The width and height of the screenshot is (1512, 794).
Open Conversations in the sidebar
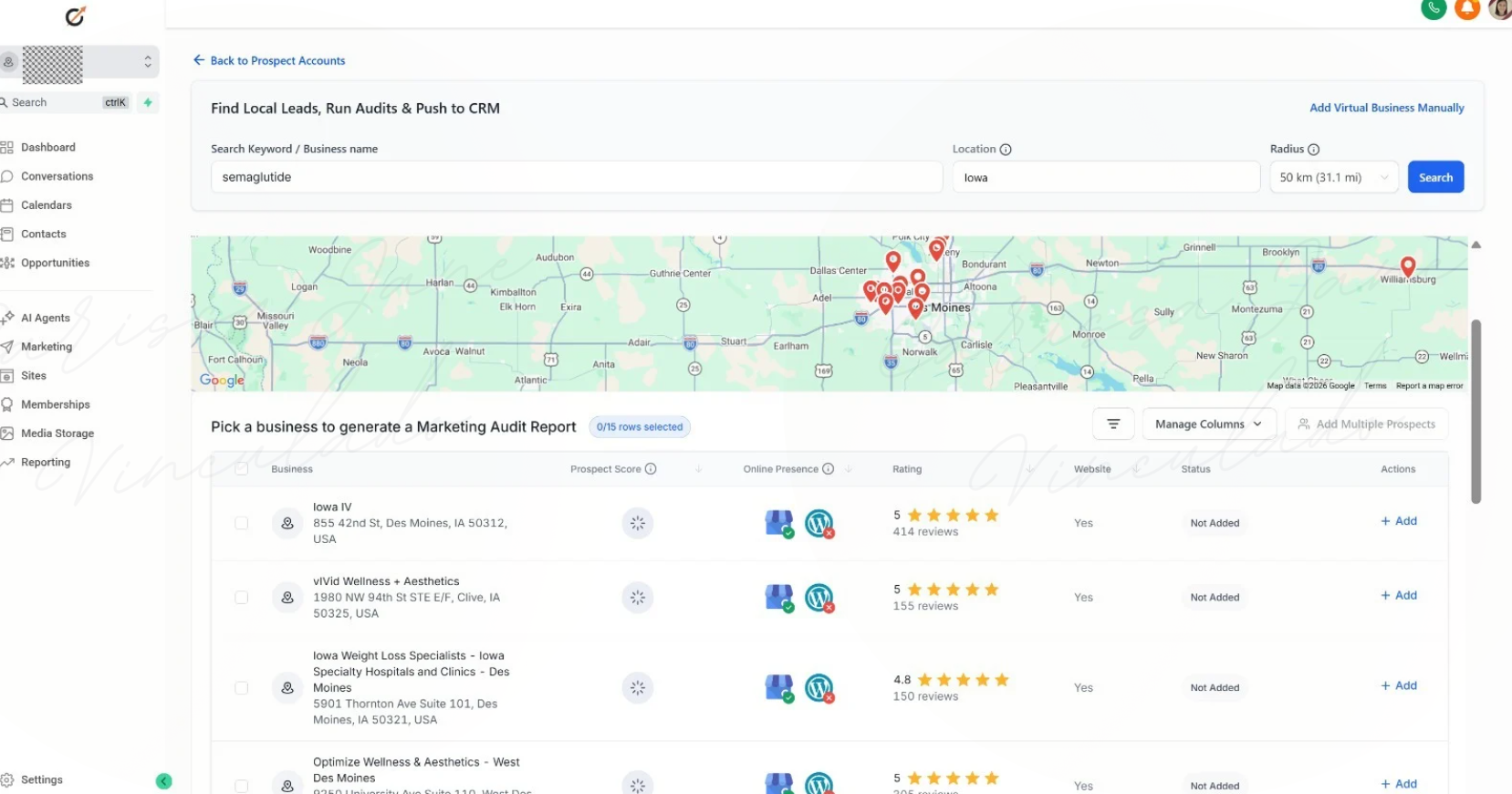[x=57, y=176]
